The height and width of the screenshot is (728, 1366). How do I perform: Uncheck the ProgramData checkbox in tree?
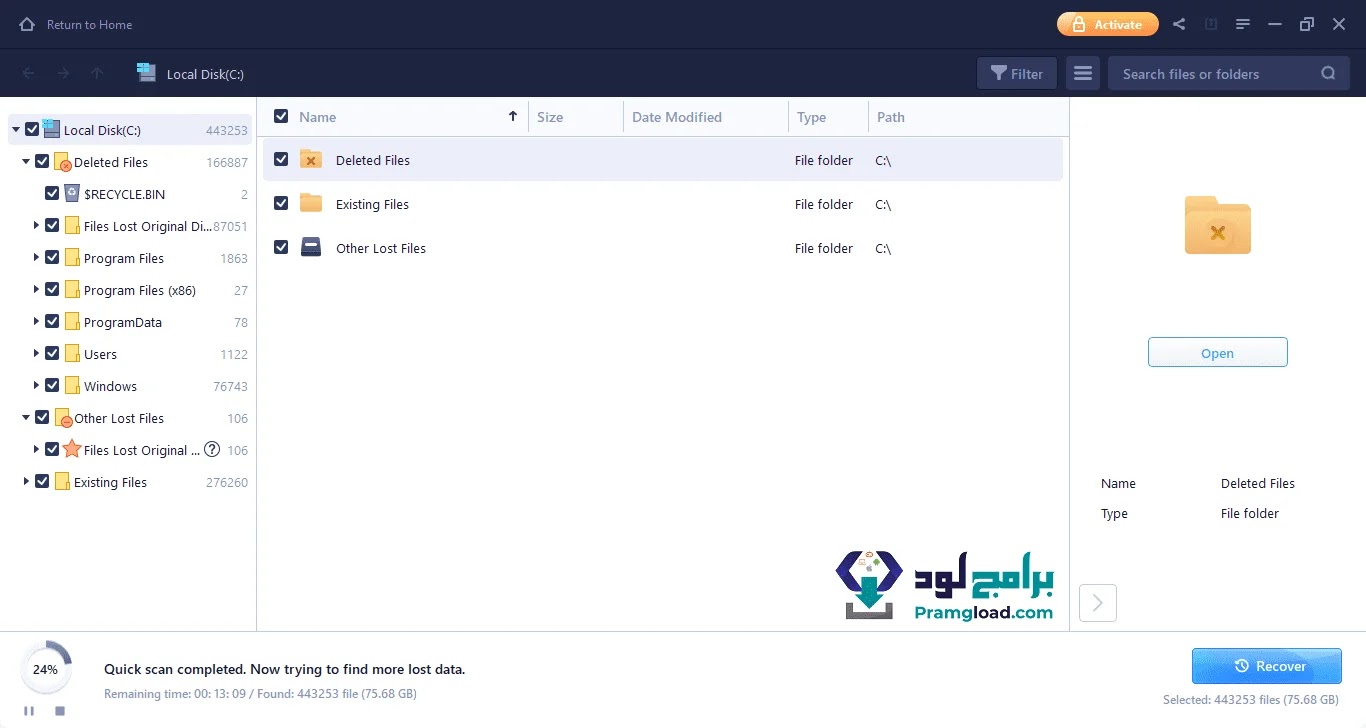[x=52, y=321]
